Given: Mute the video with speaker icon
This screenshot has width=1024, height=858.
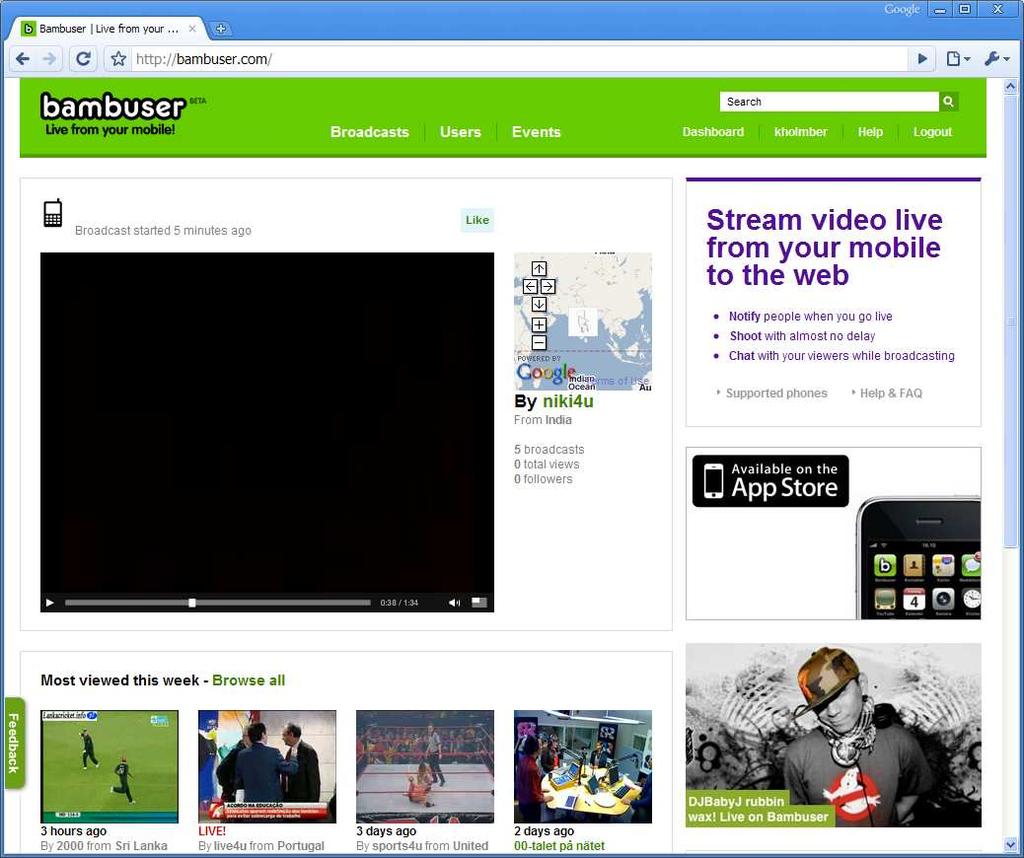Looking at the screenshot, I should pos(455,603).
